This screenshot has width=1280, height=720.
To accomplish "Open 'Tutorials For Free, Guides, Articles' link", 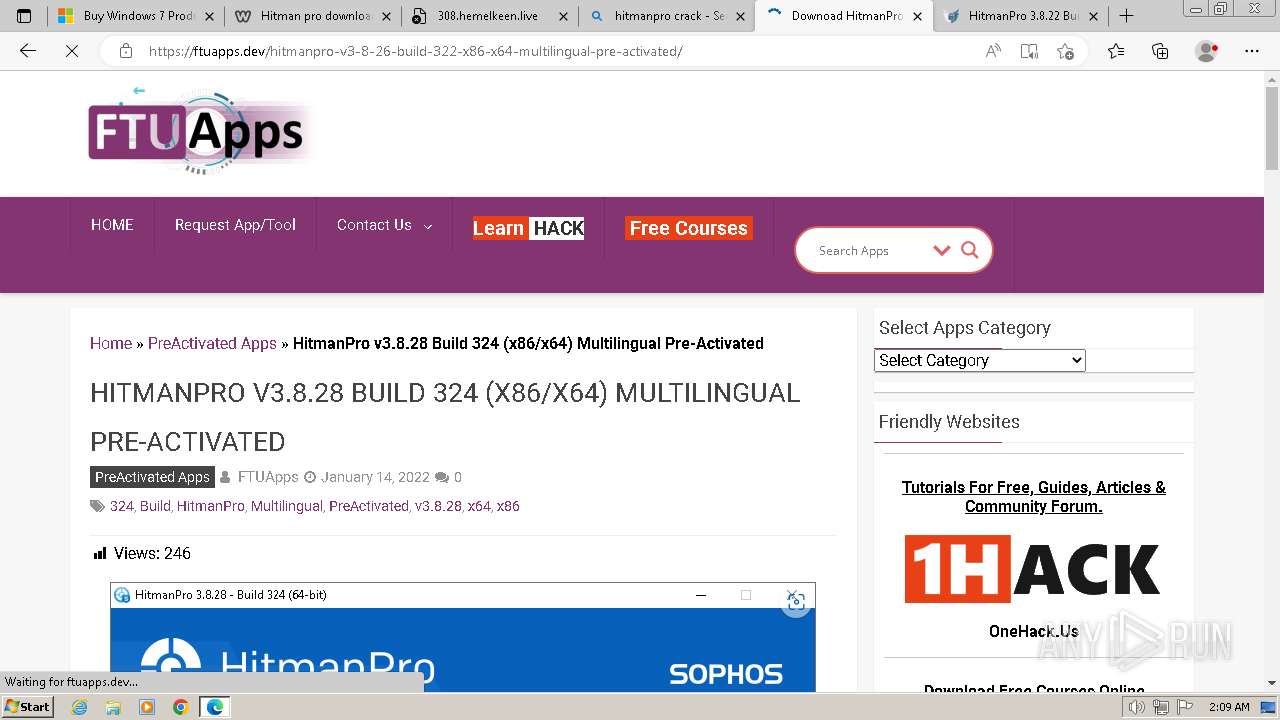I will point(1033,496).
